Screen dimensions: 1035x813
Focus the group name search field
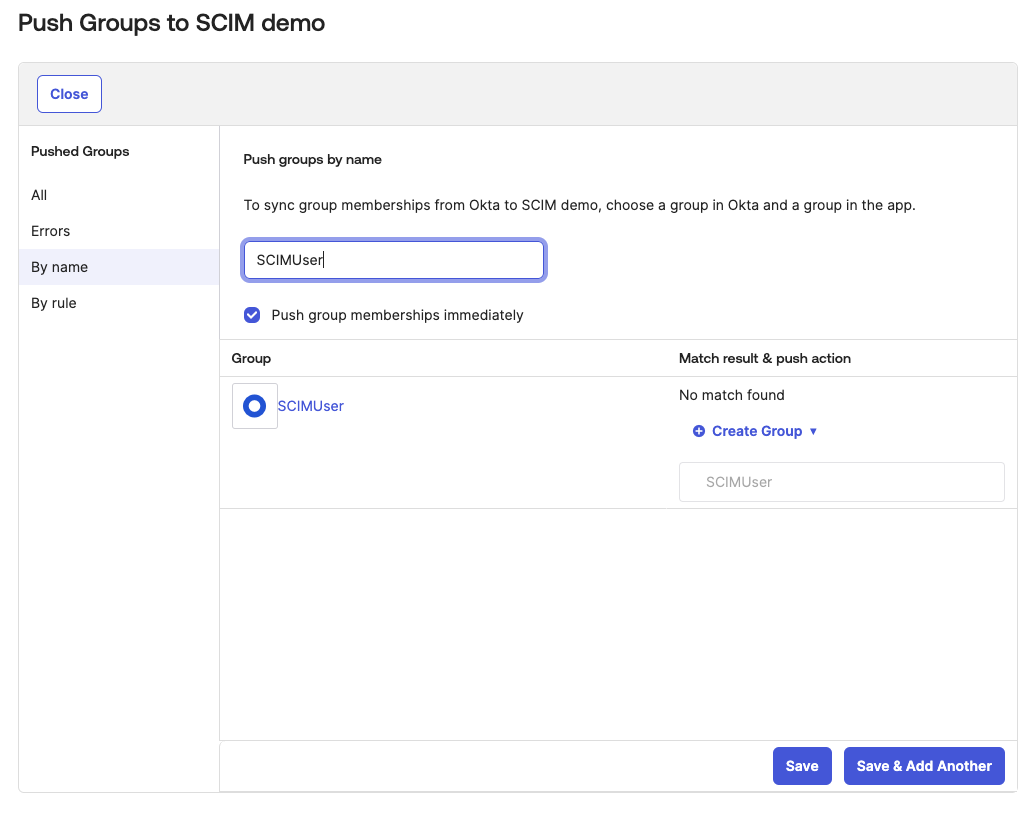pyautogui.click(x=394, y=260)
